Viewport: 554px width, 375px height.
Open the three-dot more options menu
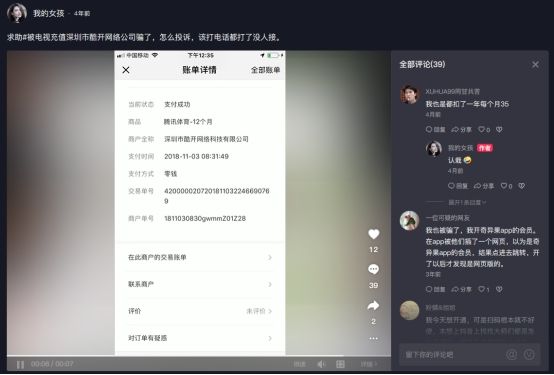[373, 339]
